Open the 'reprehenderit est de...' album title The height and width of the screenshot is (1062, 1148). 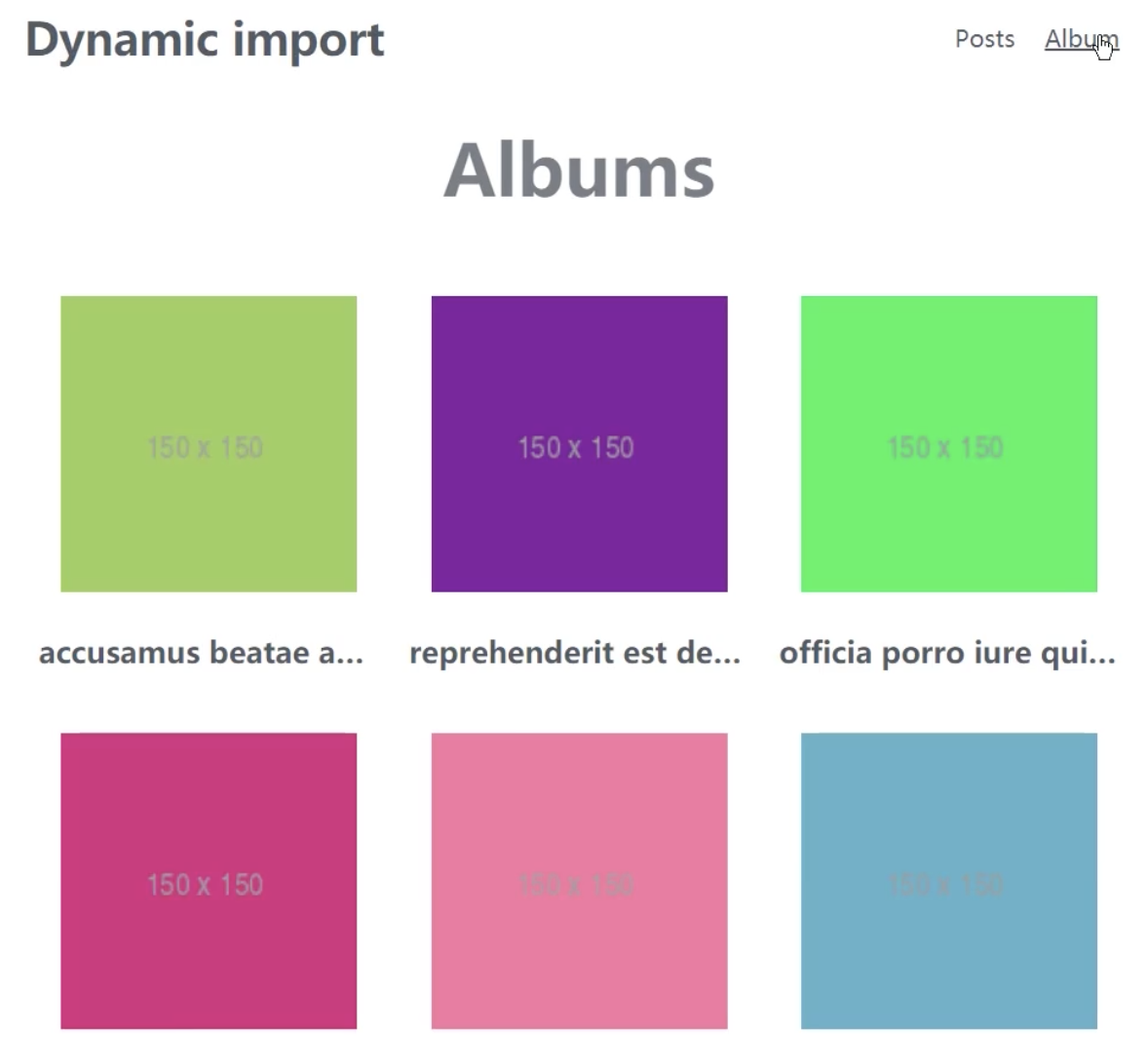tap(575, 653)
